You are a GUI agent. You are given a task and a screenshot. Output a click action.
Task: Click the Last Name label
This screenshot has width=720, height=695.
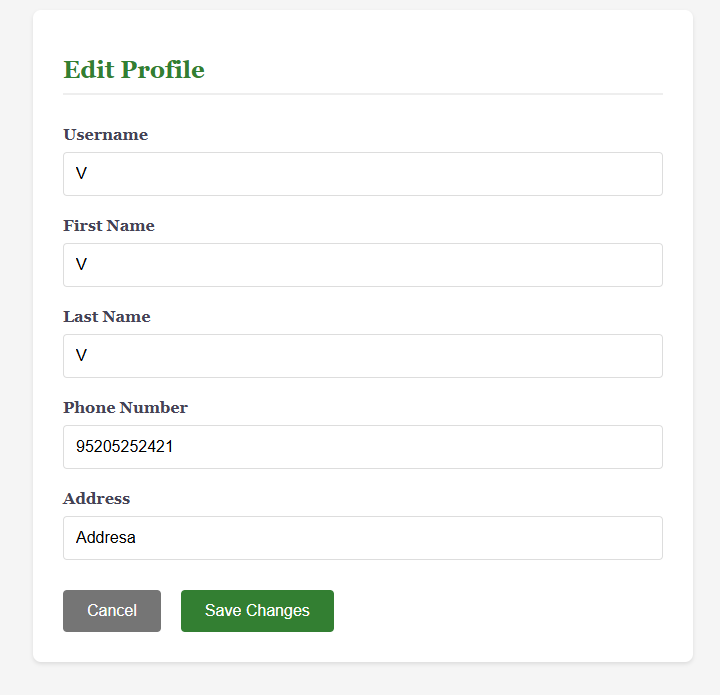click(x=107, y=317)
